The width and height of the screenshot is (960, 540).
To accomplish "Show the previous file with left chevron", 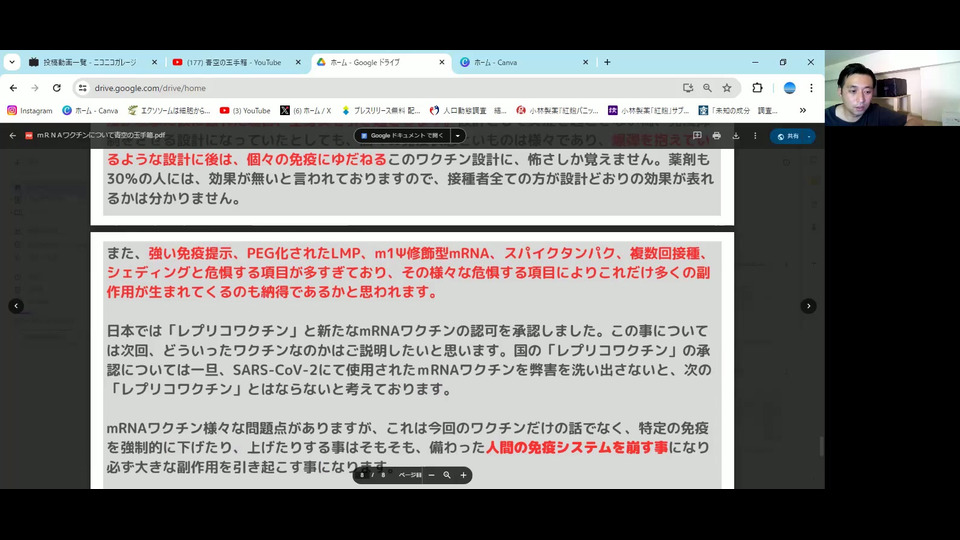I will [x=17, y=306].
